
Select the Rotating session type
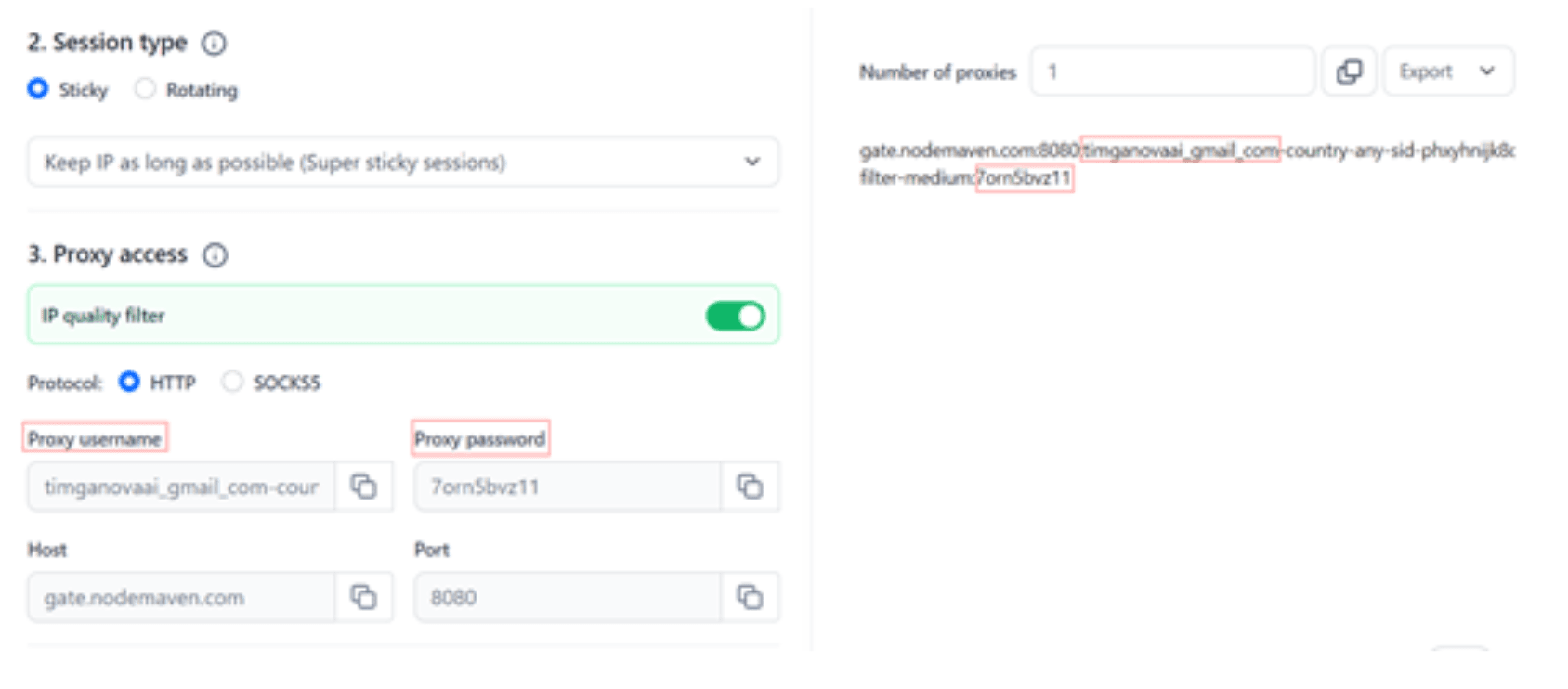pyautogui.click(x=145, y=89)
